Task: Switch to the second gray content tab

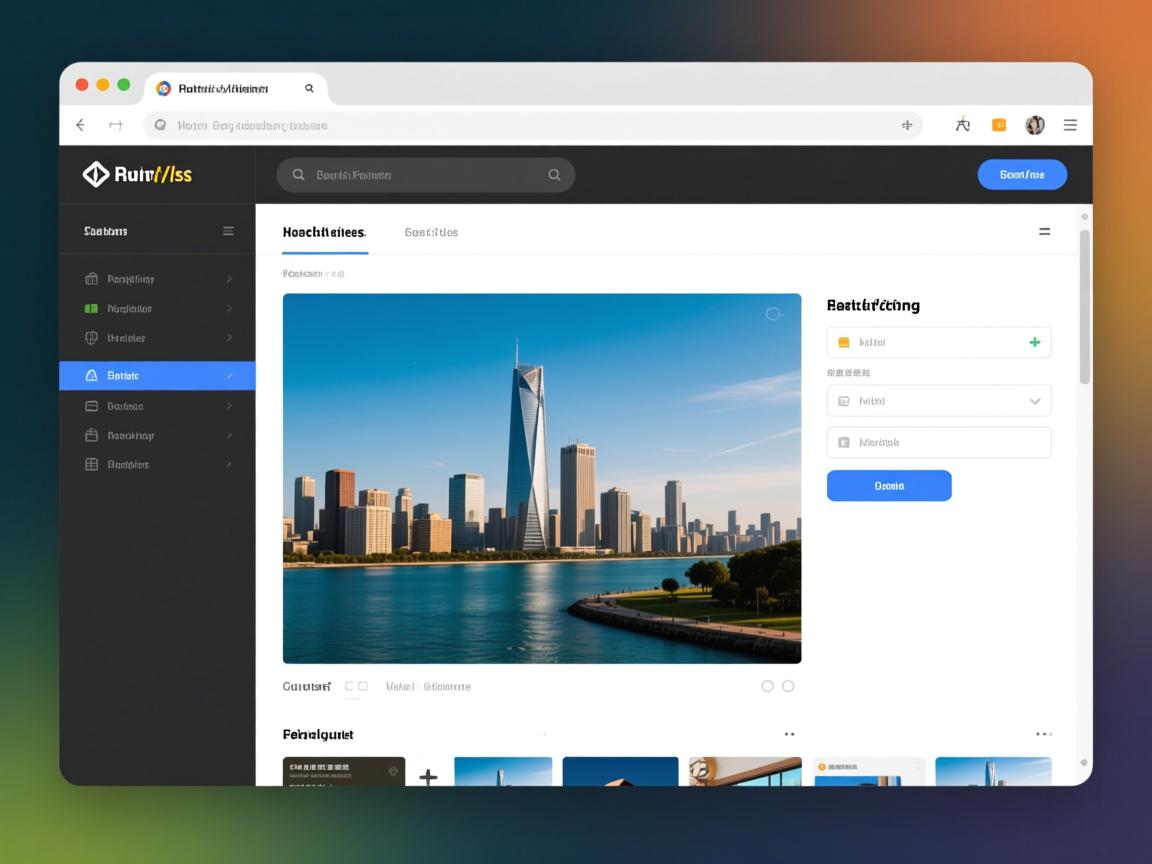Action: 431,232
